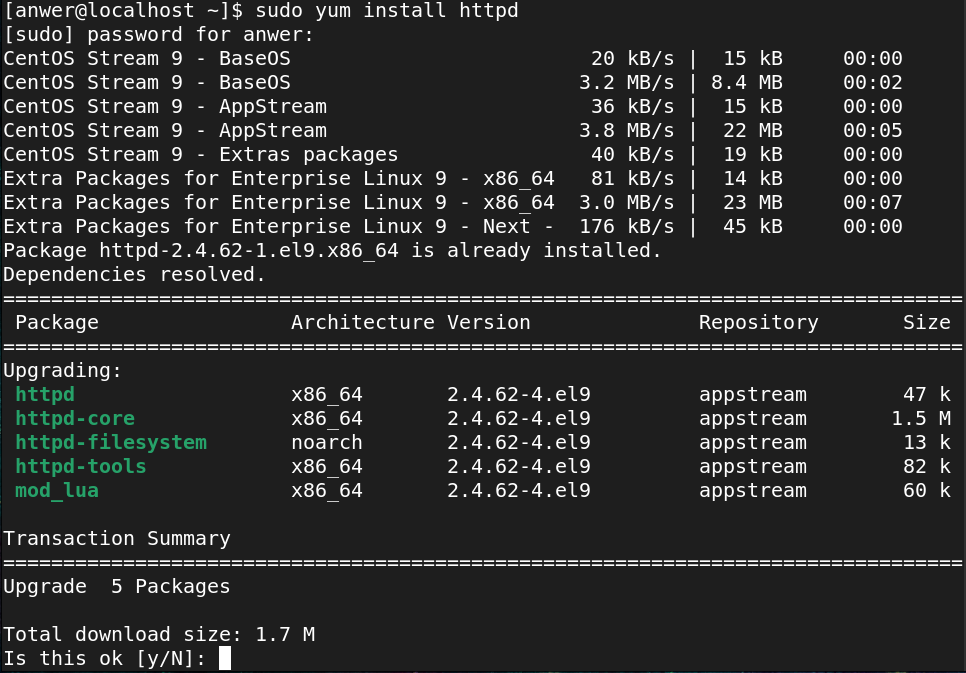Click the 'Enterprise Linux 9 - Next' line
966x673 pixels.
pyautogui.click(x=453, y=227)
